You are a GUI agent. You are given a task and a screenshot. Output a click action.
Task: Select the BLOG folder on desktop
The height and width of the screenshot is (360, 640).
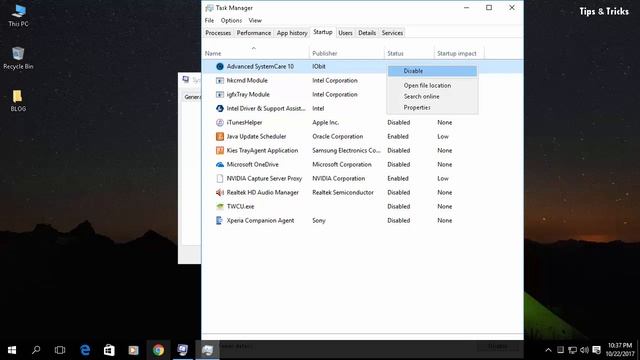click(18, 100)
